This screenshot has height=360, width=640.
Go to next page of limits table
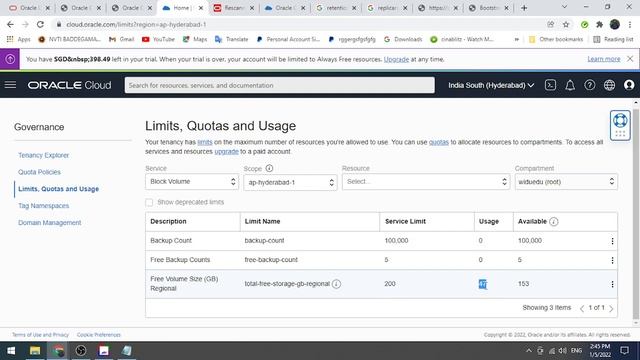(x=611, y=308)
